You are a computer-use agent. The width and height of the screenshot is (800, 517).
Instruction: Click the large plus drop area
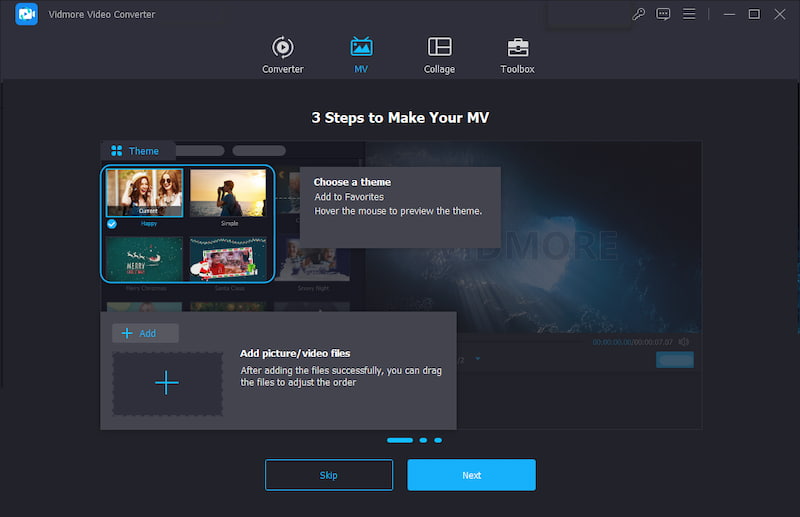click(167, 383)
